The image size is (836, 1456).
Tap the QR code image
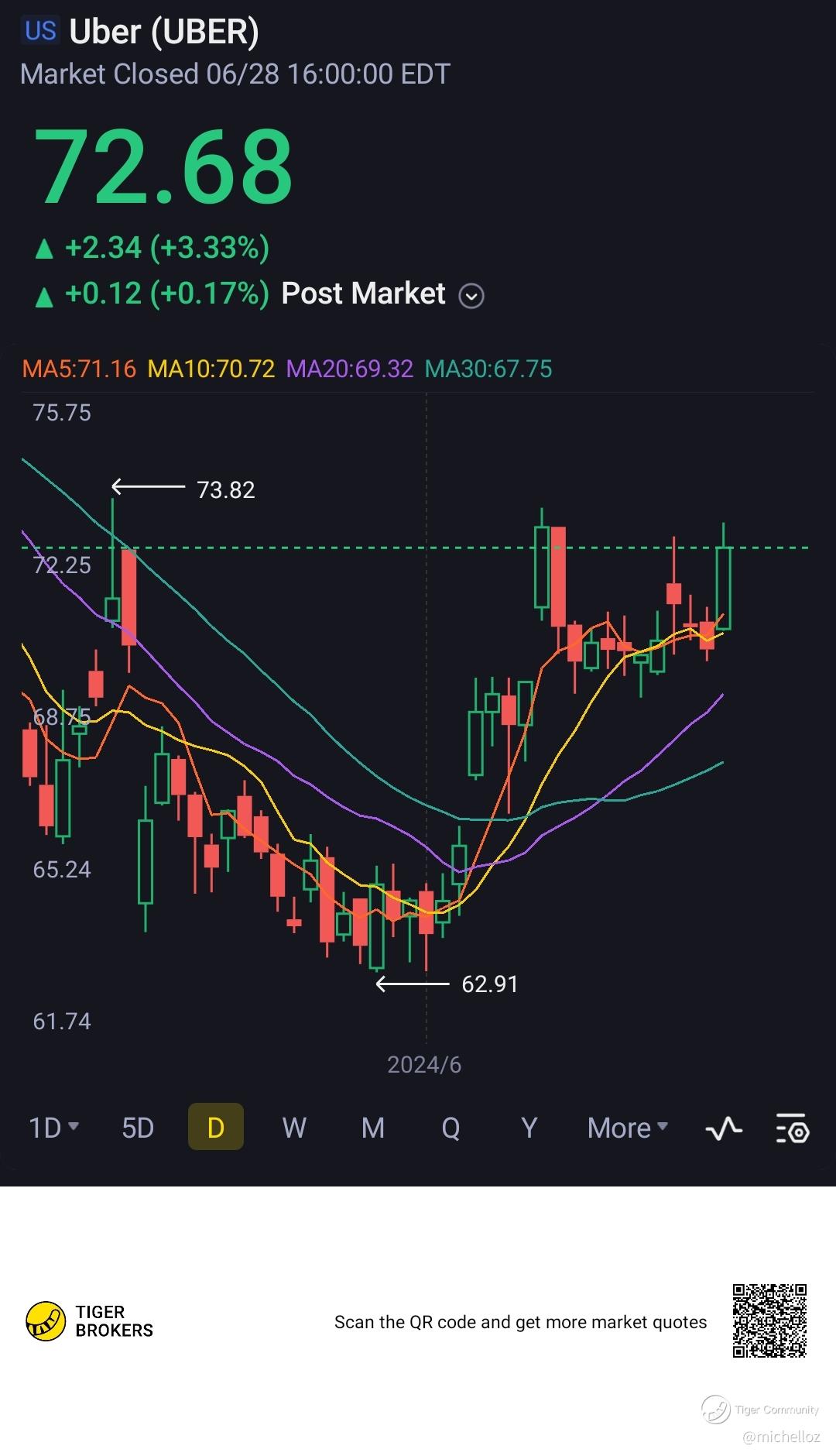[x=770, y=1321]
